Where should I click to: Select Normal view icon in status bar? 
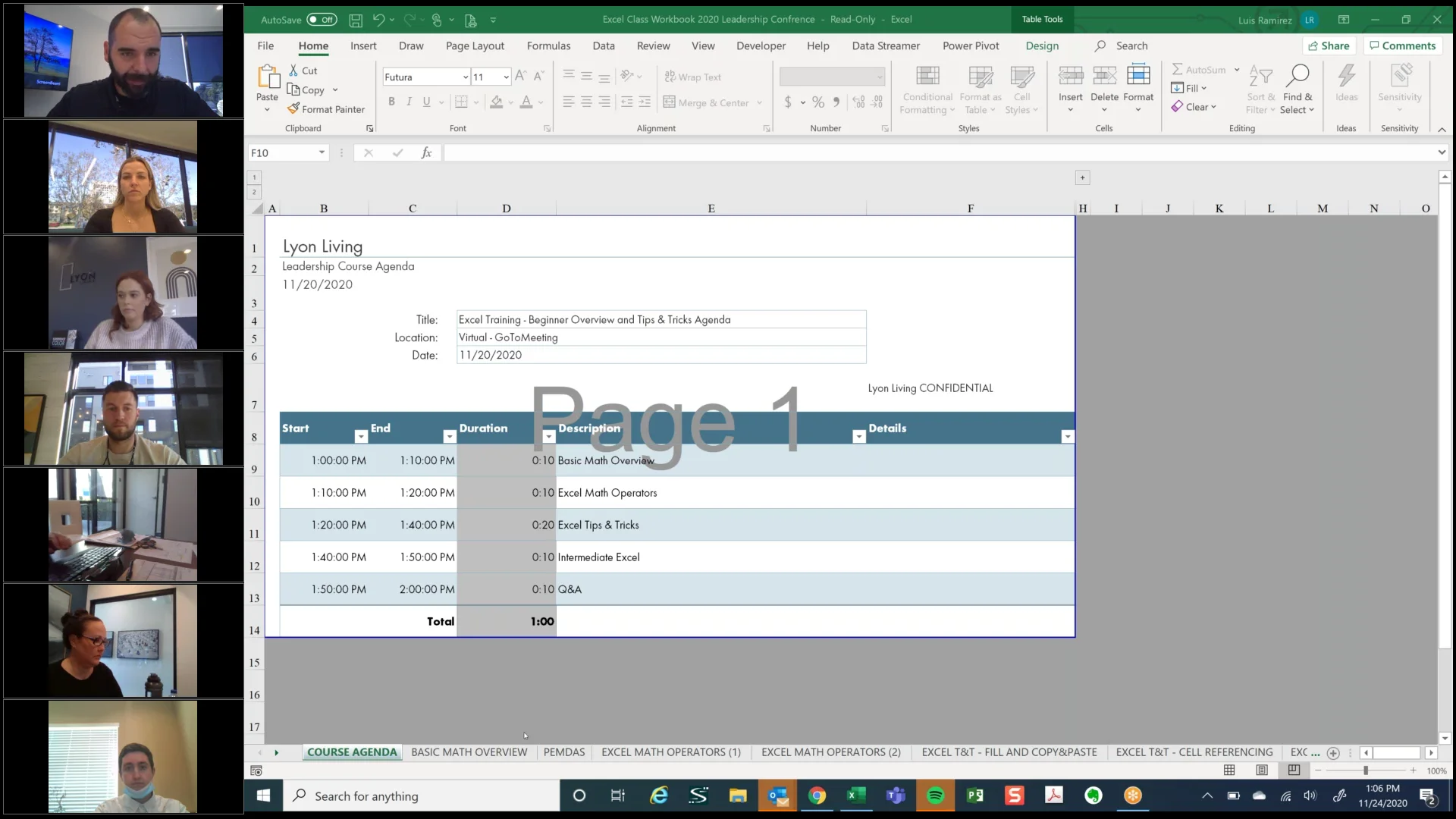(1229, 770)
